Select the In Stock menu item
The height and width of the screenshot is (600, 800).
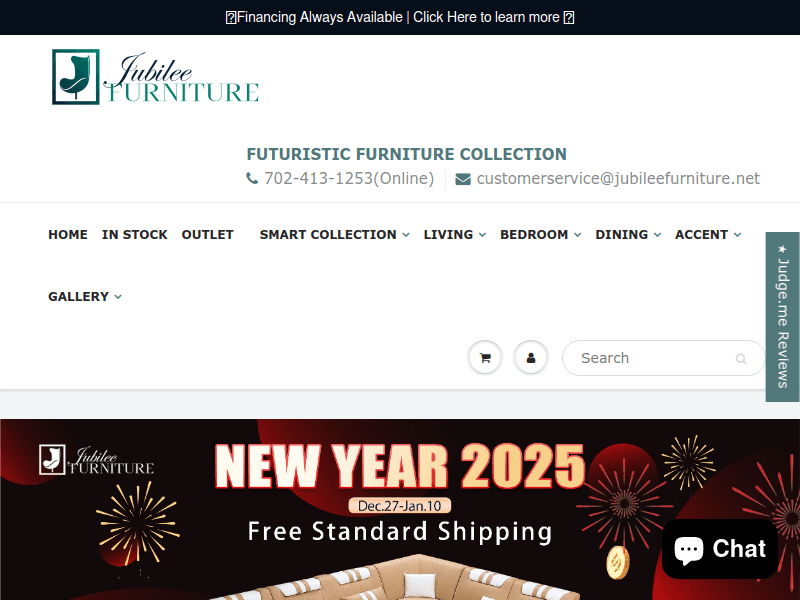(135, 234)
